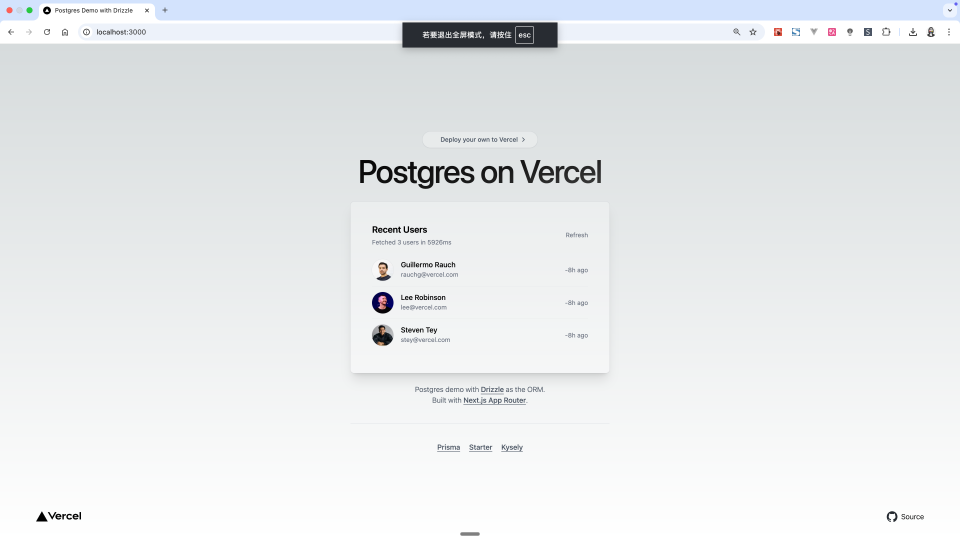Click the Refresh button in Recent Users
This screenshot has height=540, width=960.
pyautogui.click(x=577, y=235)
